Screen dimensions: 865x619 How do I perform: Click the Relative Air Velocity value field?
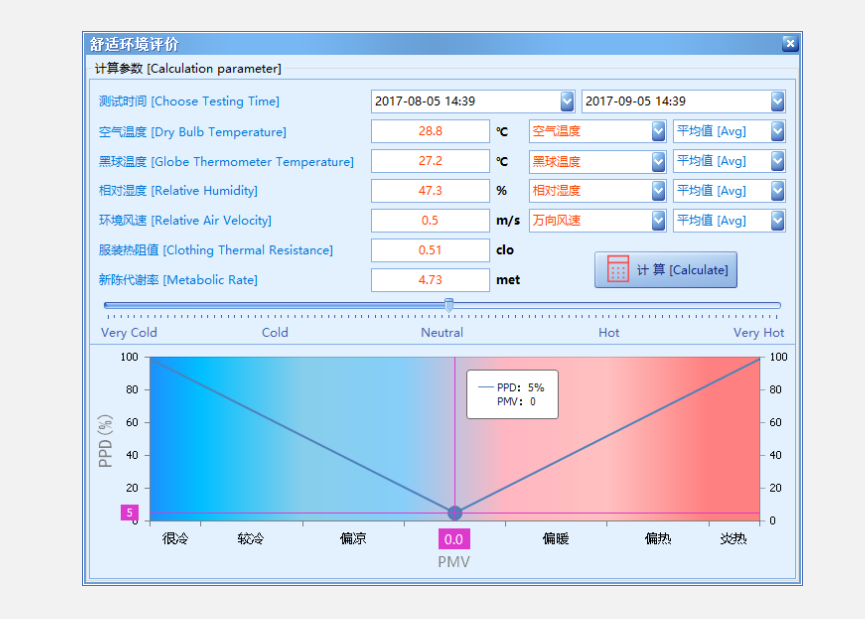click(x=430, y=220)
